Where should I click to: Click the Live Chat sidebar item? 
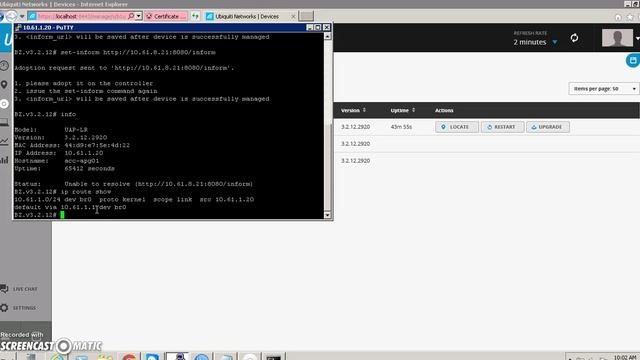point(20,289)
